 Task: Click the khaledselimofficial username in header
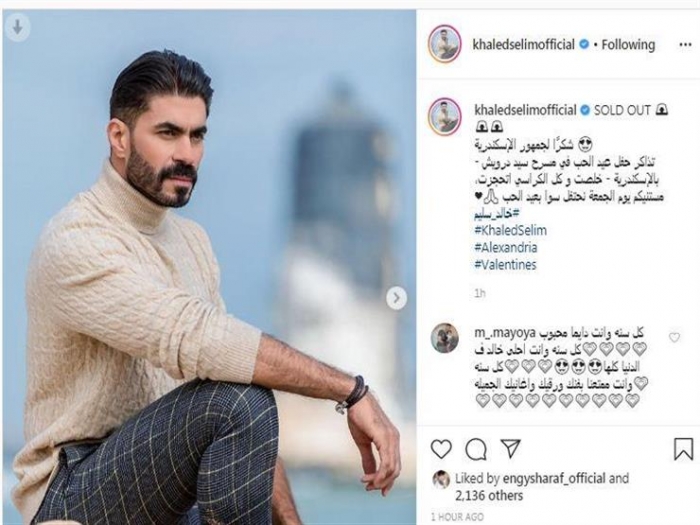tap(524, 45)
